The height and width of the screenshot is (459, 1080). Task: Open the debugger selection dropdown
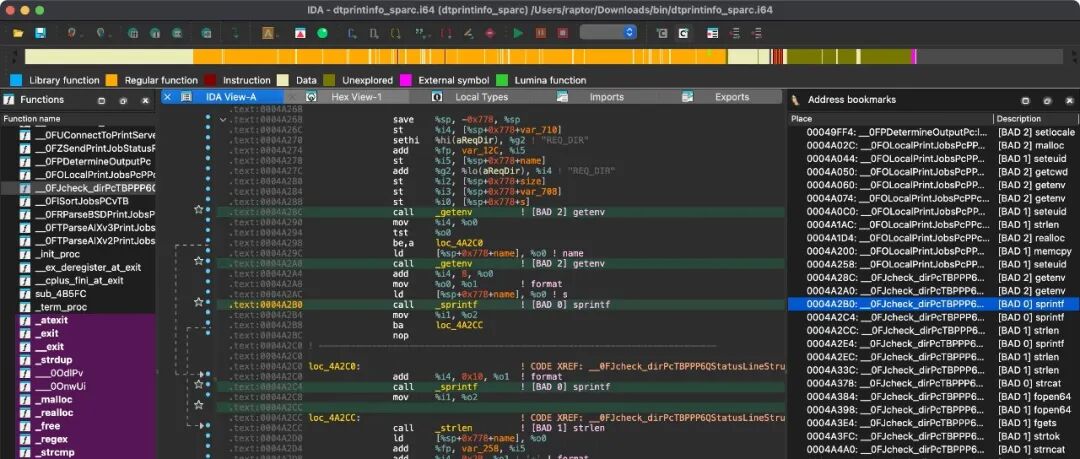click(608, 32)
